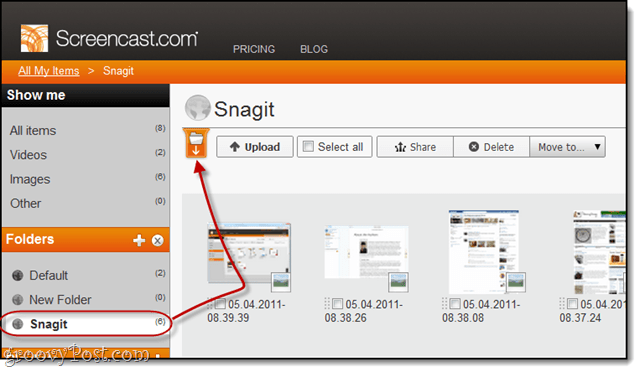The height and width of the screenshot is (372, 640).
Task: Click the file name 05.04.2011-08.38.08
Action: click(x=481, y=311)
